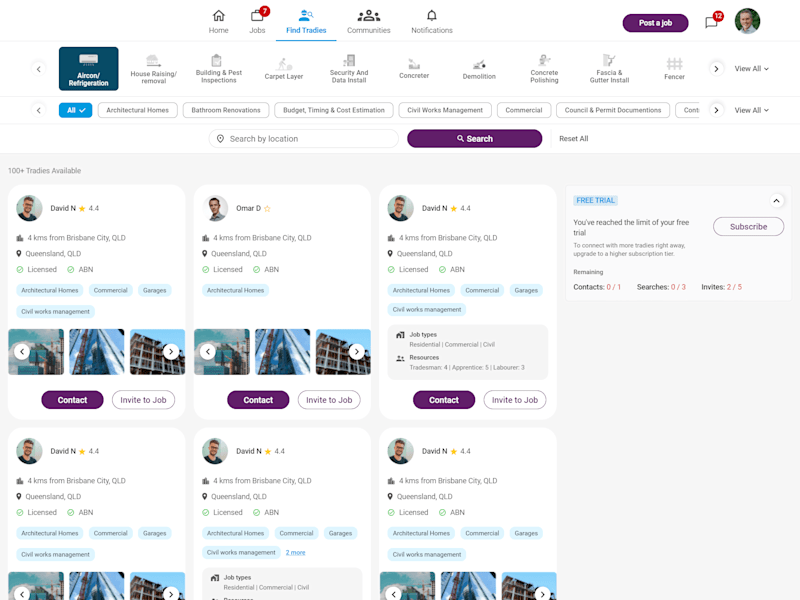The width and height of the screenshot is (800, 600).
Task: Open the user profile avatar
Action: pos(747,21)
